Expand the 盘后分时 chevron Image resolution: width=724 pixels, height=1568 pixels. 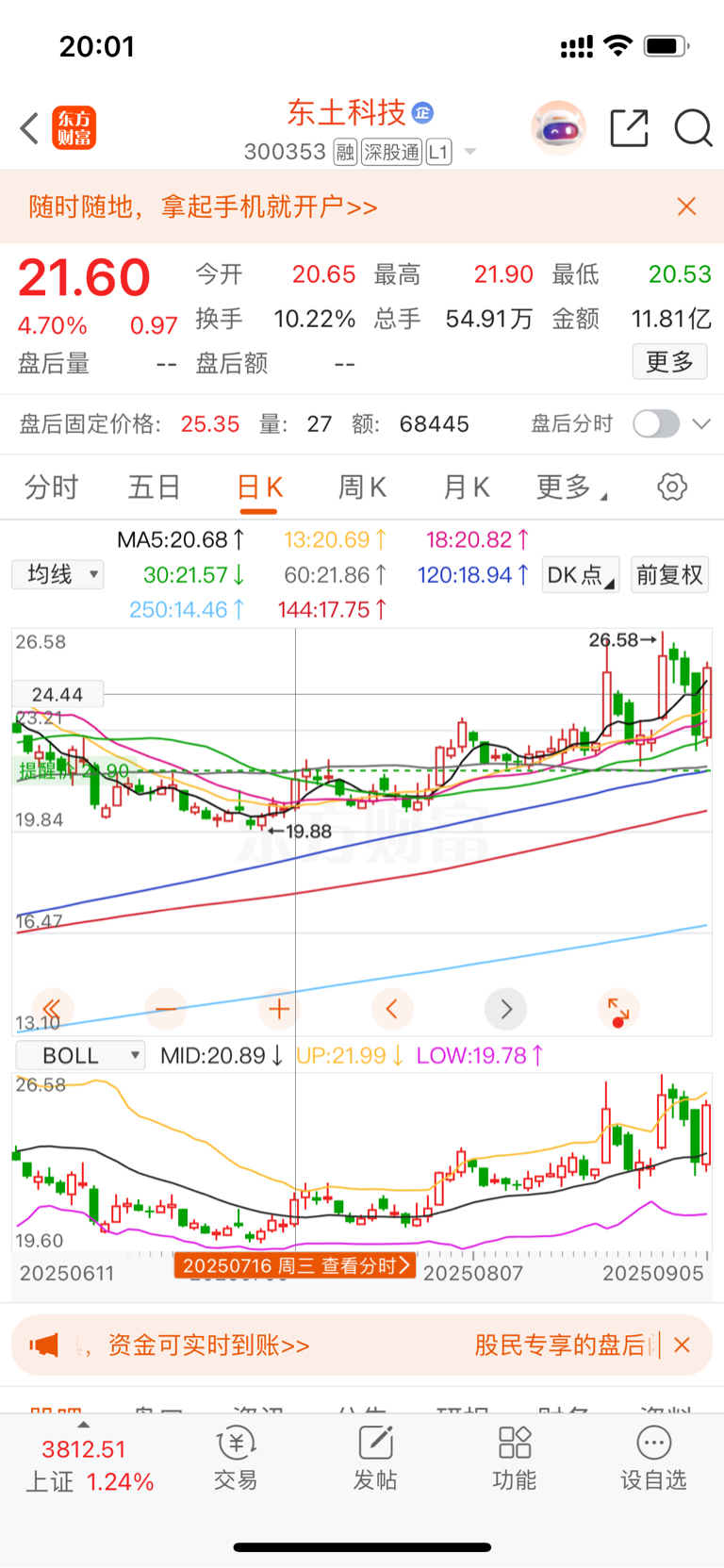[x=701, y=424]
